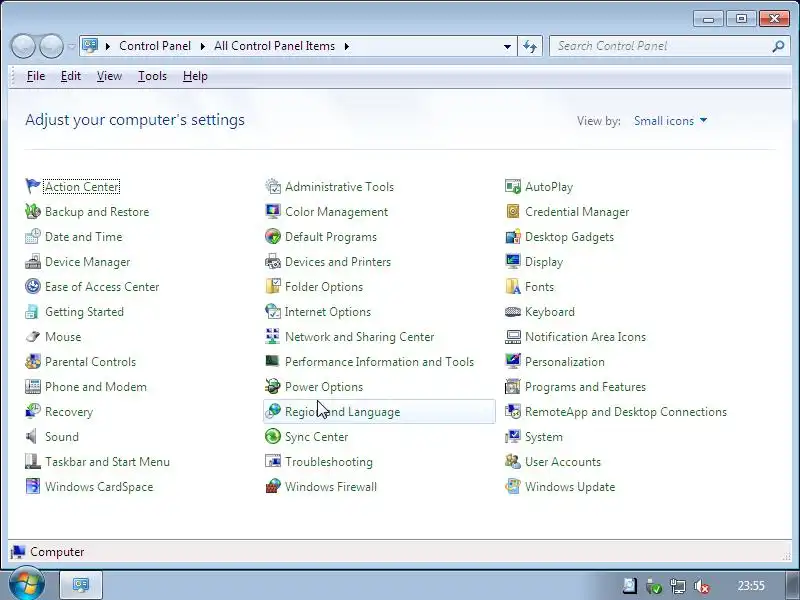Open the Keyboard icon

pos(513,311)
